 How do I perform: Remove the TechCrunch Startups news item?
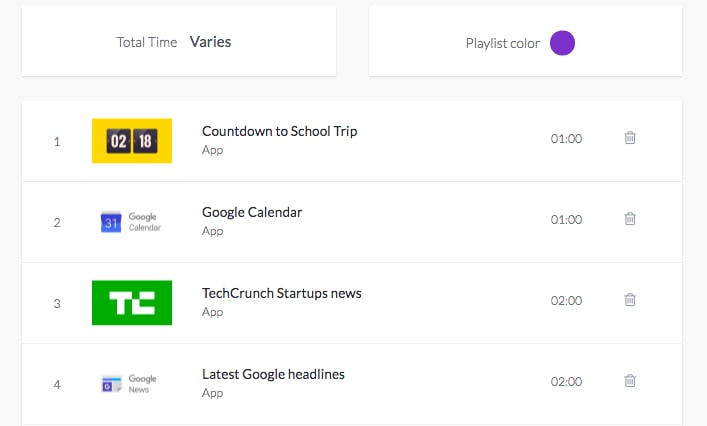pyautogui.click(x=630, y=299)
